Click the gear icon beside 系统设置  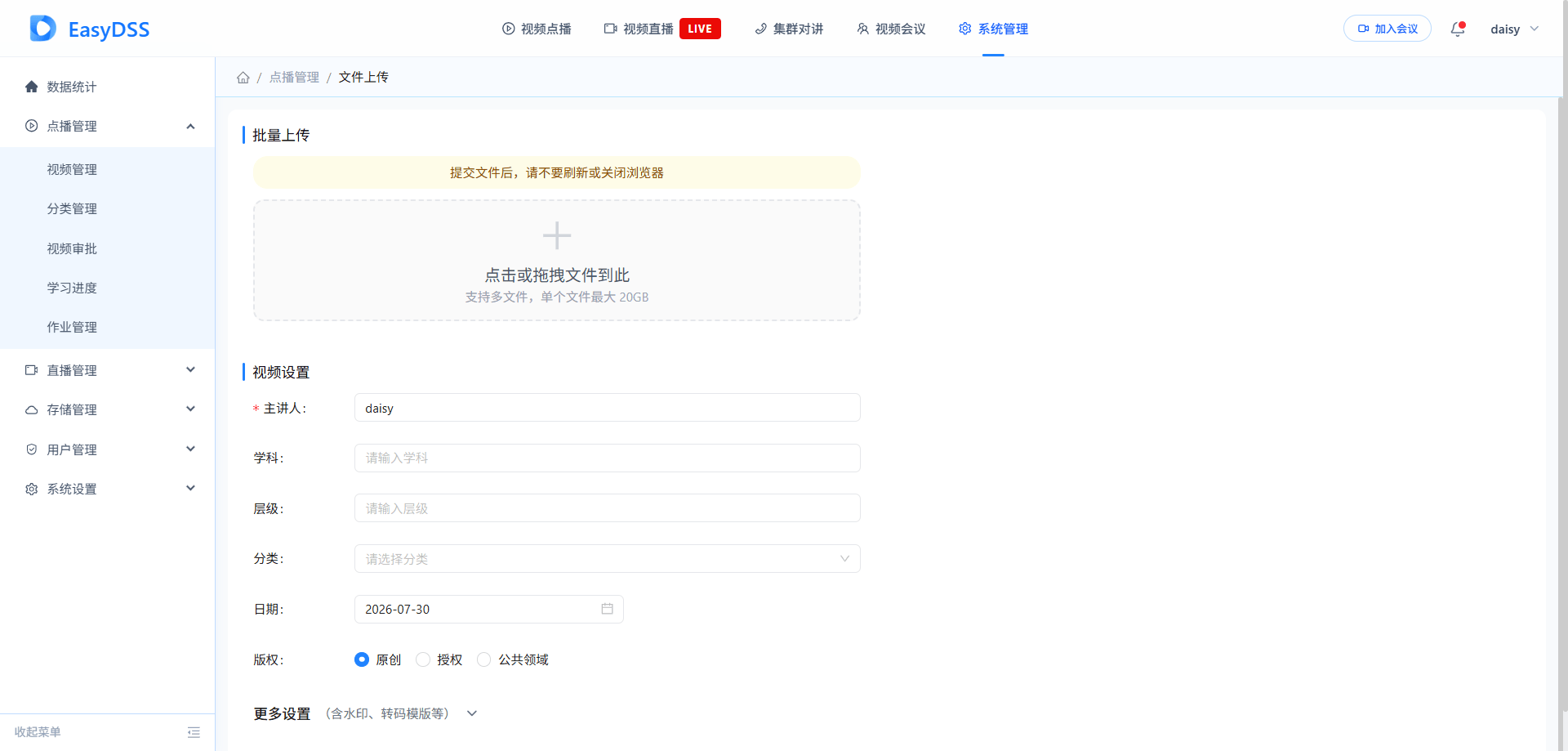[x=32, y=489]
